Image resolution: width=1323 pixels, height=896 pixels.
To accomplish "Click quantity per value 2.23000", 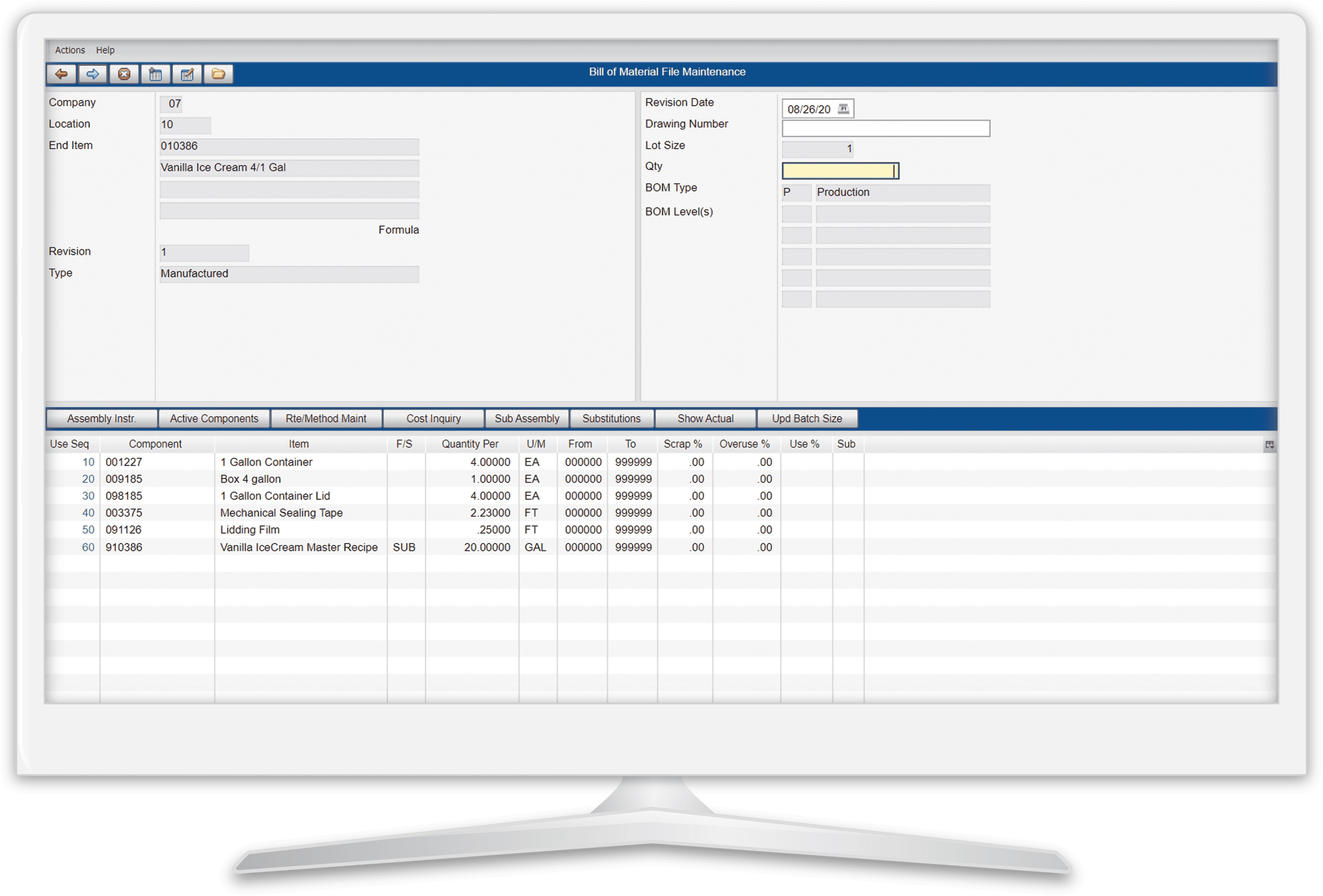I will coord(490,514).
